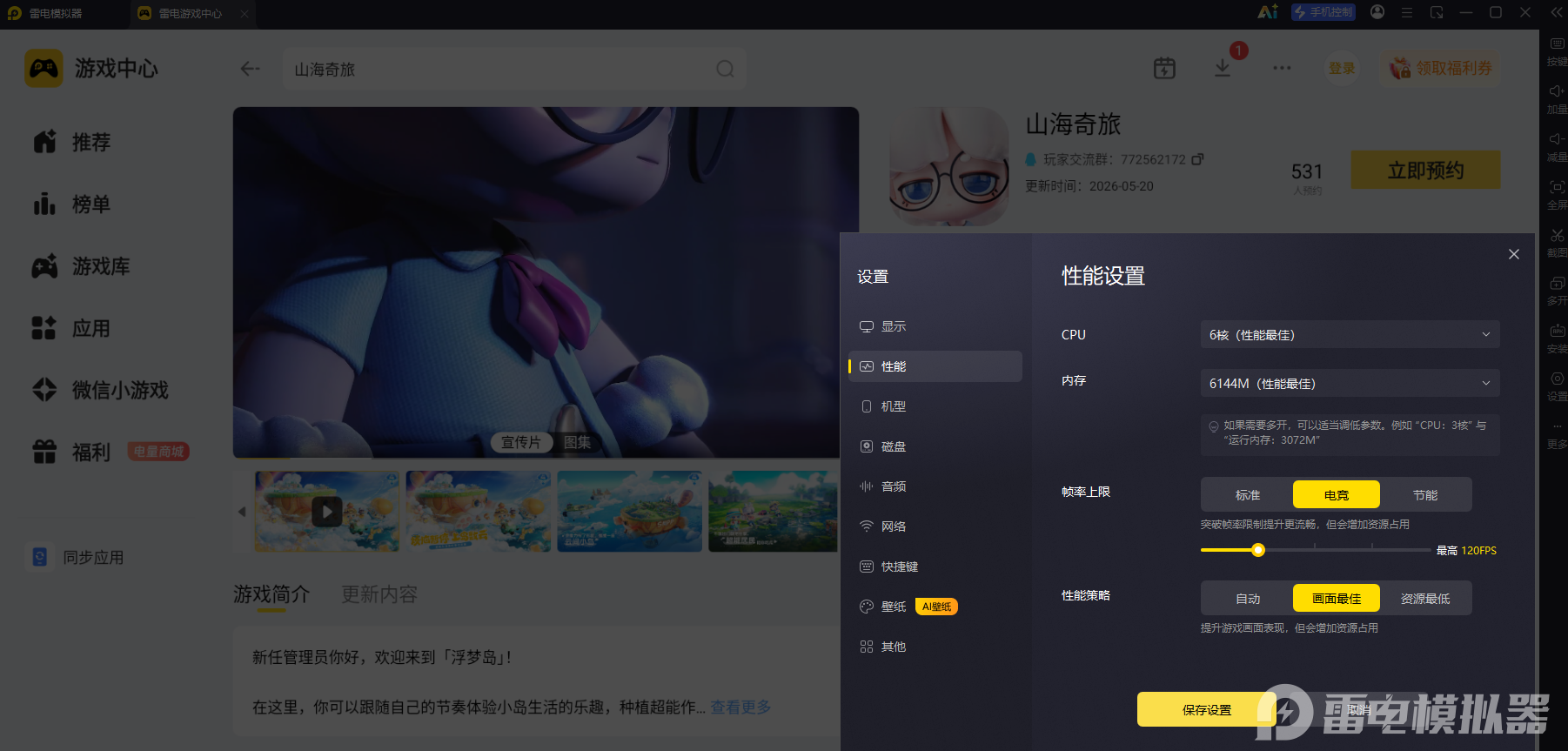Open the hamburger menu in title bar
The width and height of the screenshot is (1568, 751).
tap(1407, 12)
